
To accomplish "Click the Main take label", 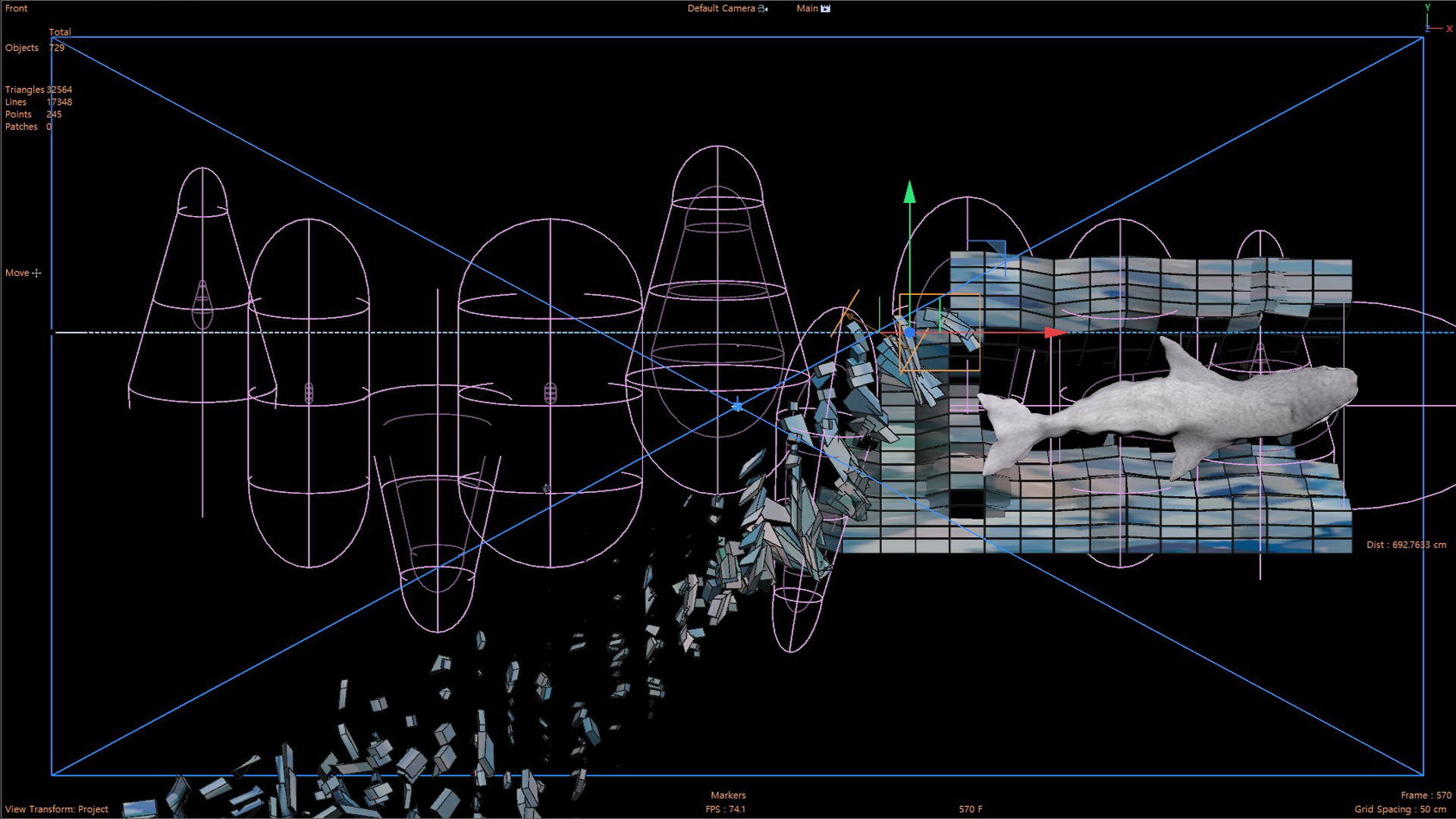I will [x=807, y=8].
